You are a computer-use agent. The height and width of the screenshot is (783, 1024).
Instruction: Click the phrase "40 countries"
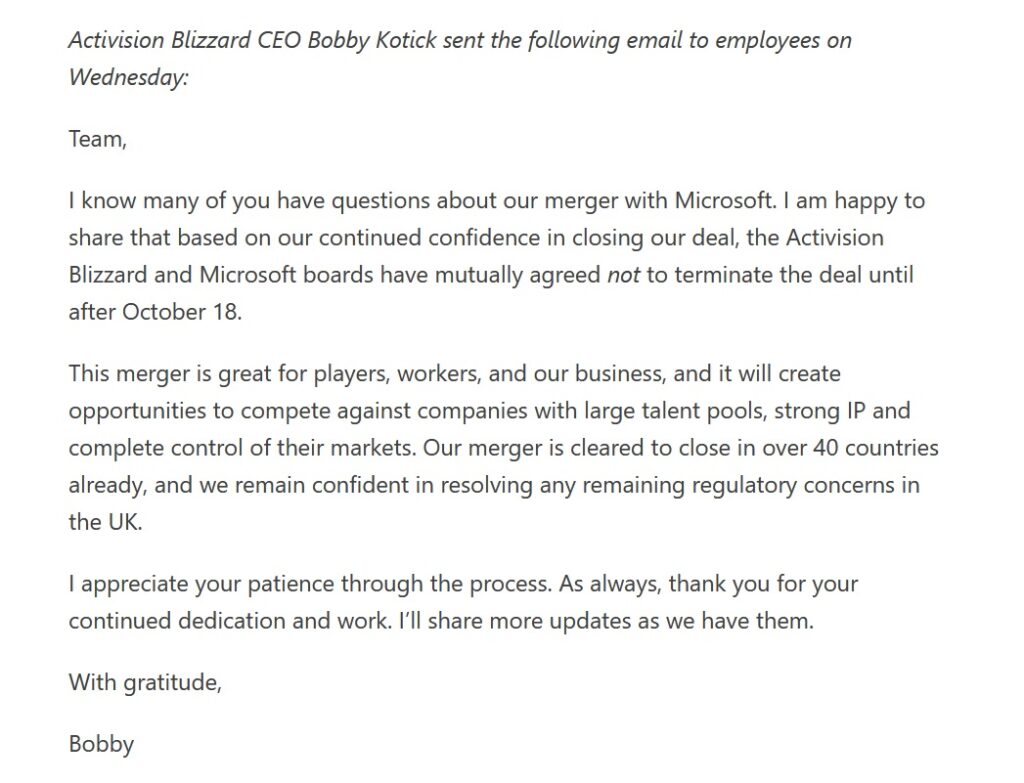(876, 448)
